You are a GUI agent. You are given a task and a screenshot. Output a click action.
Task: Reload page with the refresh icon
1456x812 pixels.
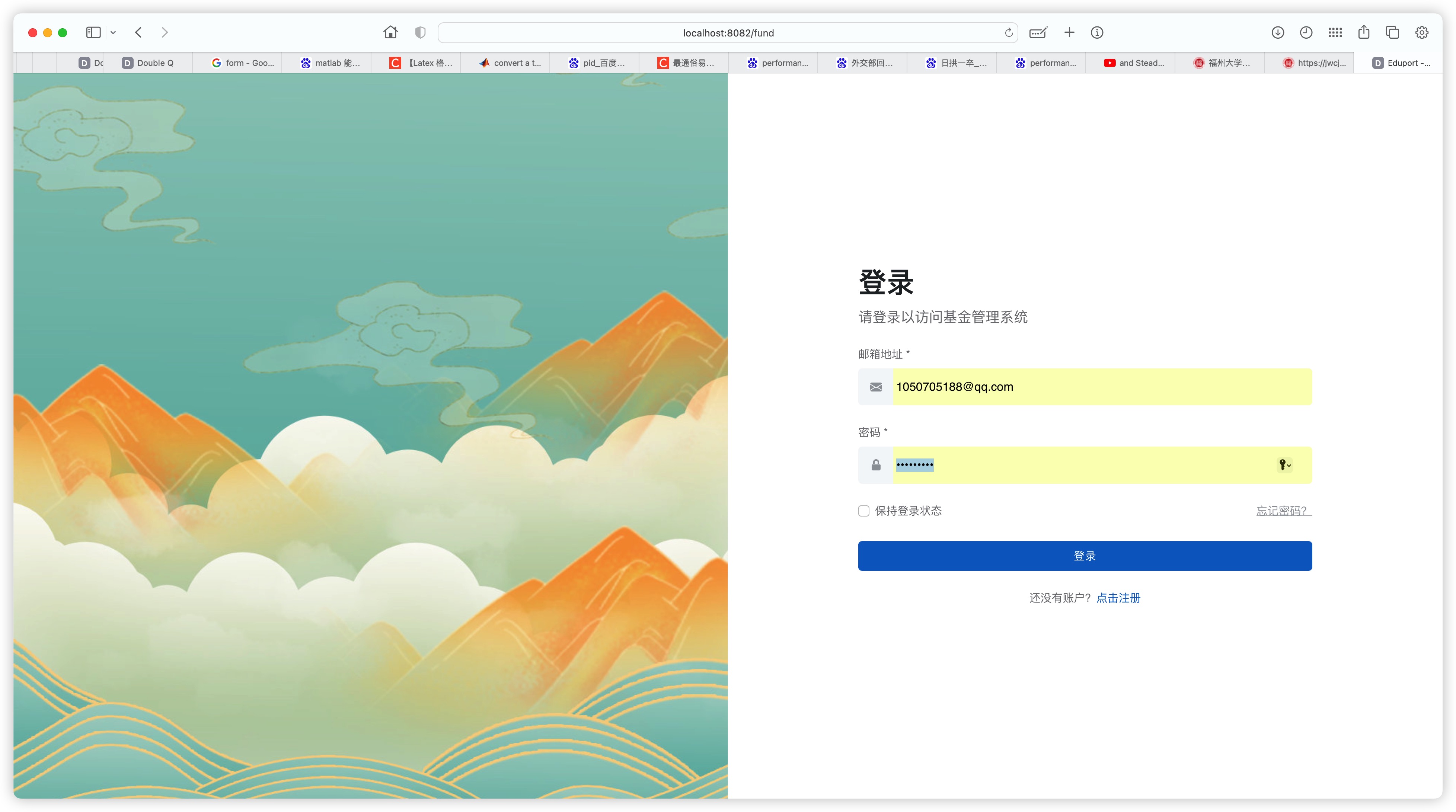tap(1008, 32)
